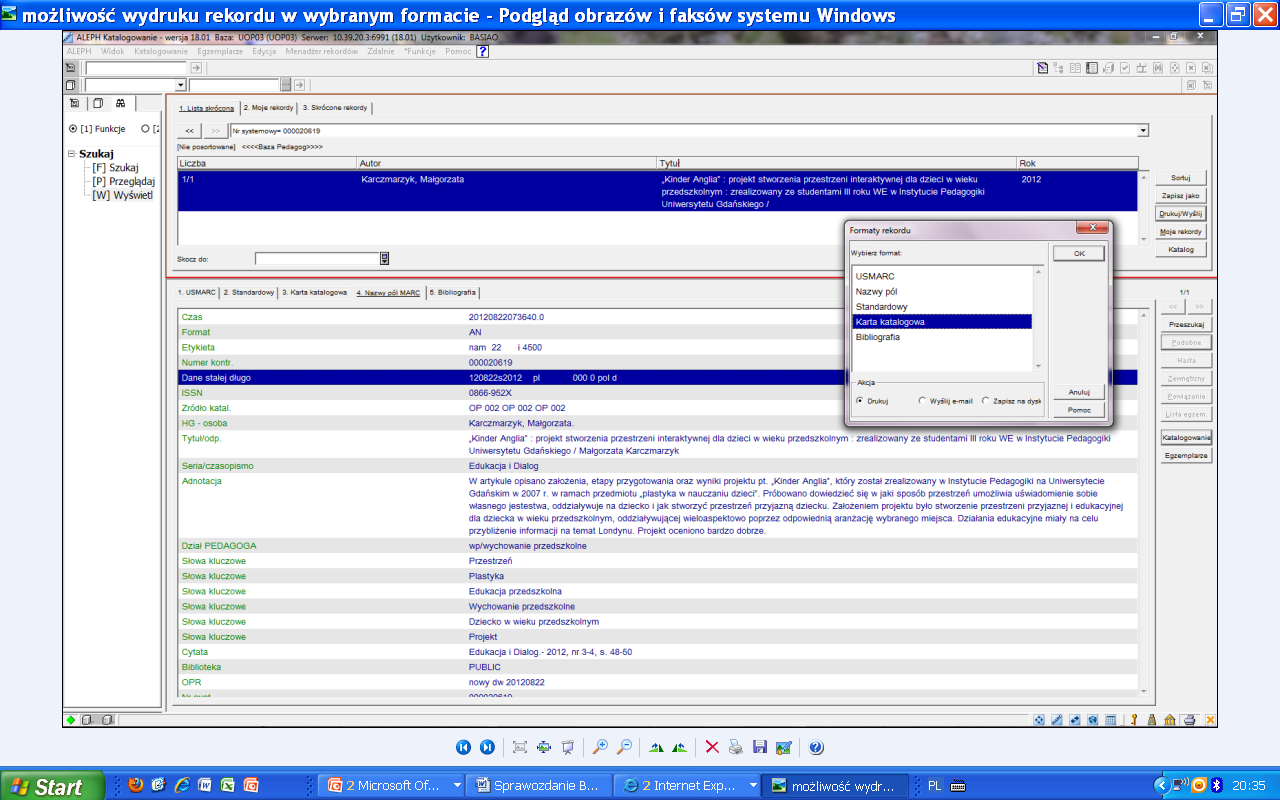
Task: Click the << previous button near query field
Action: pos(189,131)
